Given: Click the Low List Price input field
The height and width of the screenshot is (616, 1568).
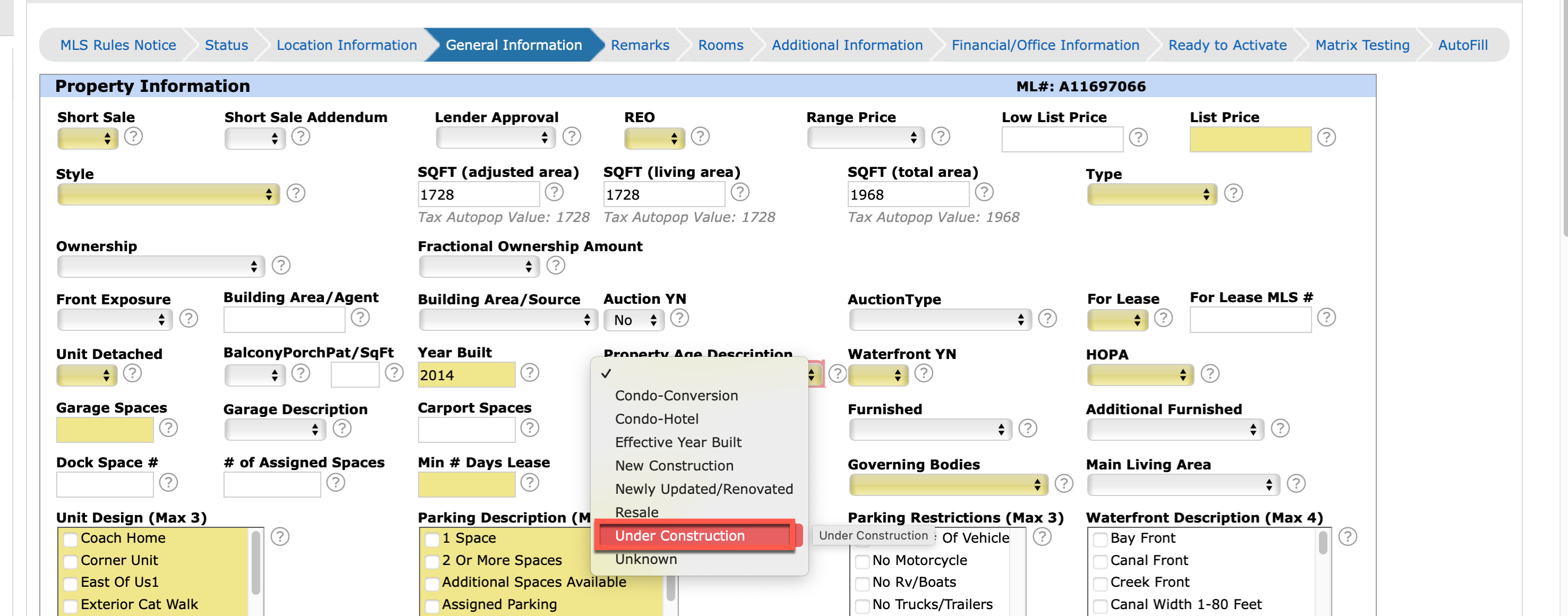Looking at the screenshot, I should click(1062, 139).
